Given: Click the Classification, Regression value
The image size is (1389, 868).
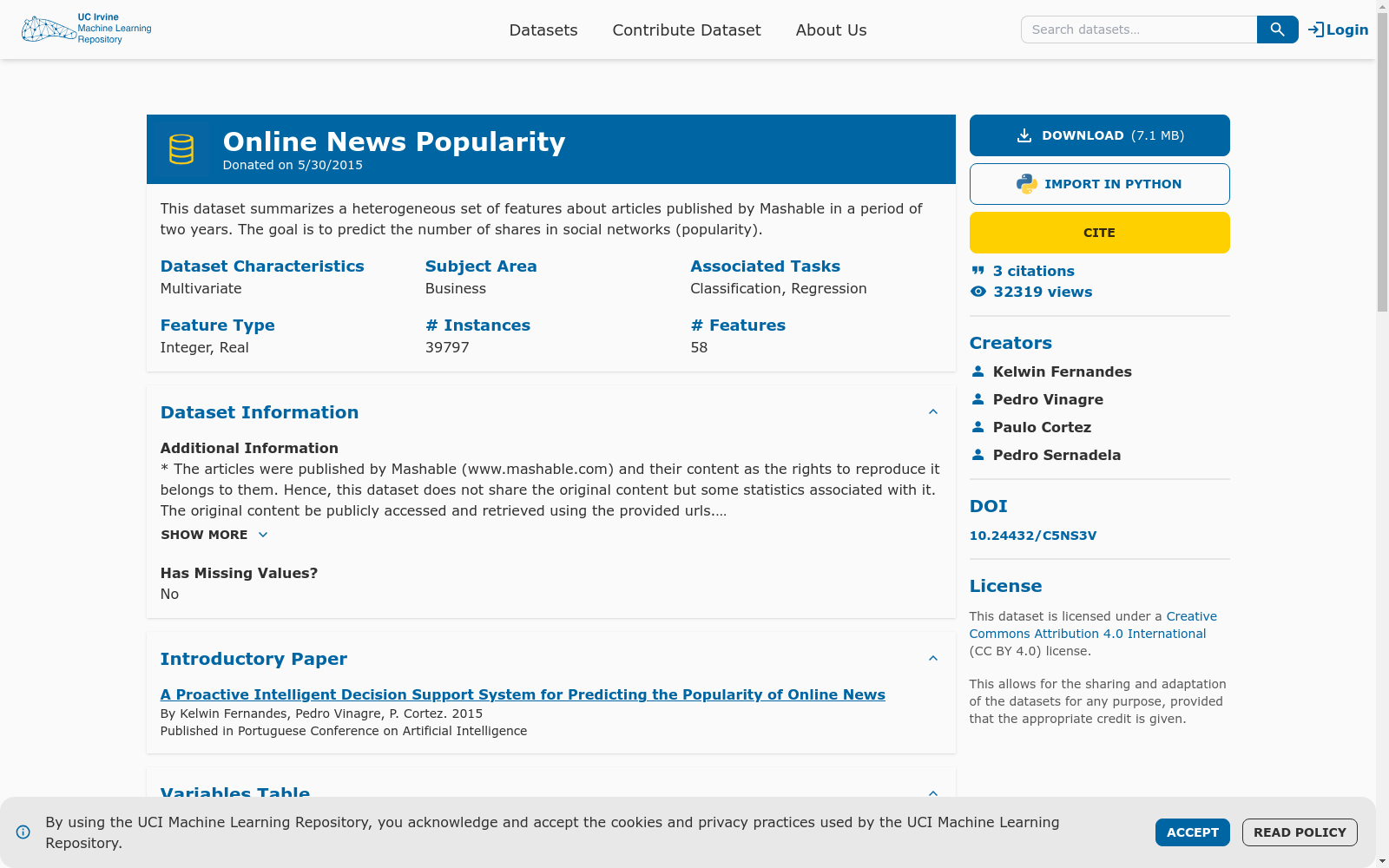Looking at the screenshot, I should point(779,288).
